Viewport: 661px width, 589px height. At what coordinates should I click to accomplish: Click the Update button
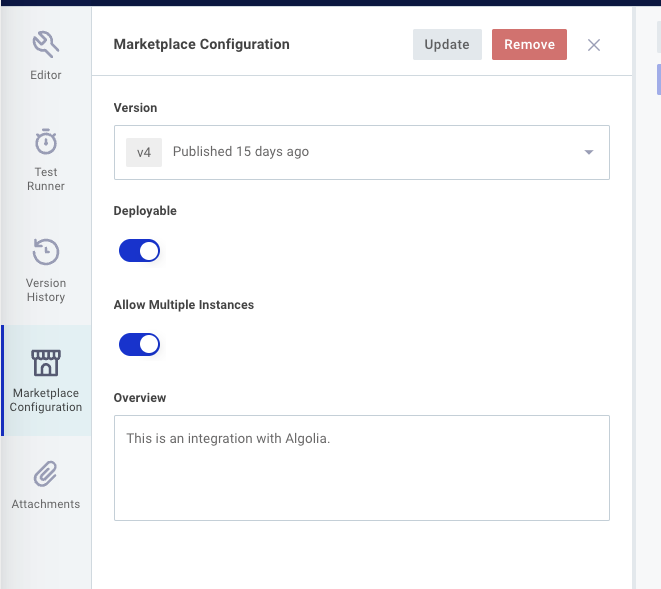point(447,44)
